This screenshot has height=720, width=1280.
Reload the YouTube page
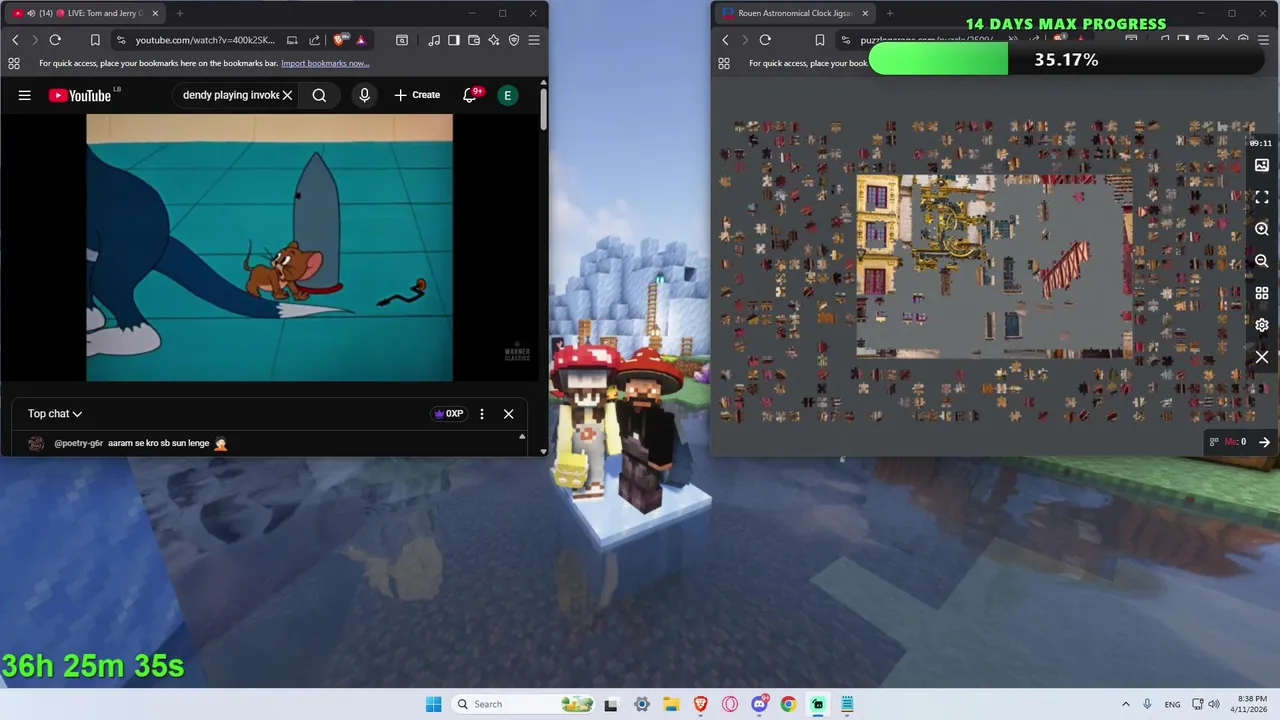click(x=55, y=40)
